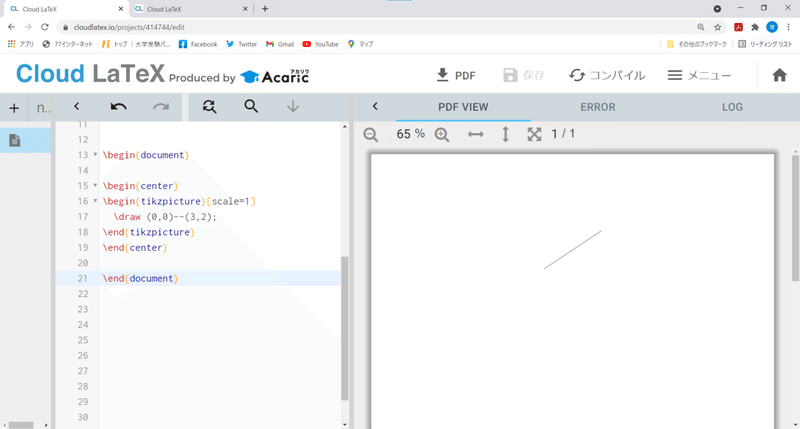This screenshot has width=800, height=429.
Task: Zoom in the PDF preview
Action: coord(442,135)
